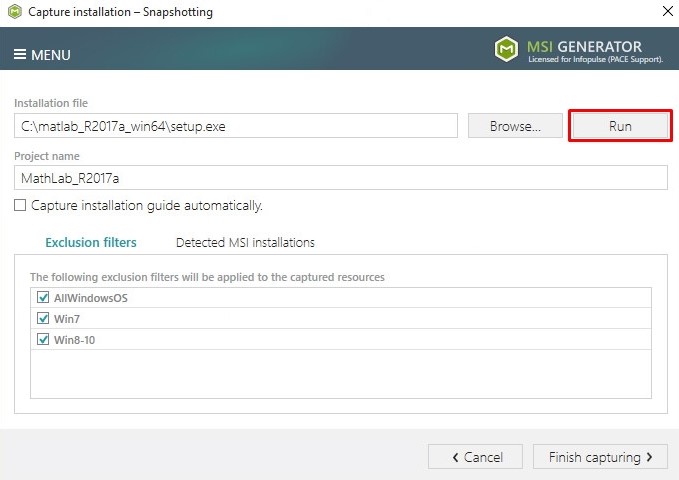The image size is (679, 480).
Task: Uncheck the Win8-10 exclusion filter
Action: coord(43,339)
